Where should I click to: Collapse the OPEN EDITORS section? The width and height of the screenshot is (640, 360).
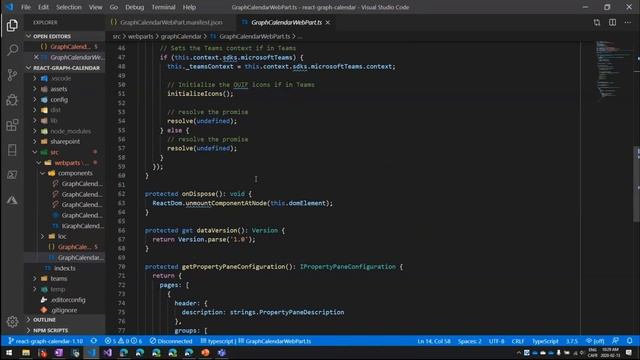pos(64,36)
